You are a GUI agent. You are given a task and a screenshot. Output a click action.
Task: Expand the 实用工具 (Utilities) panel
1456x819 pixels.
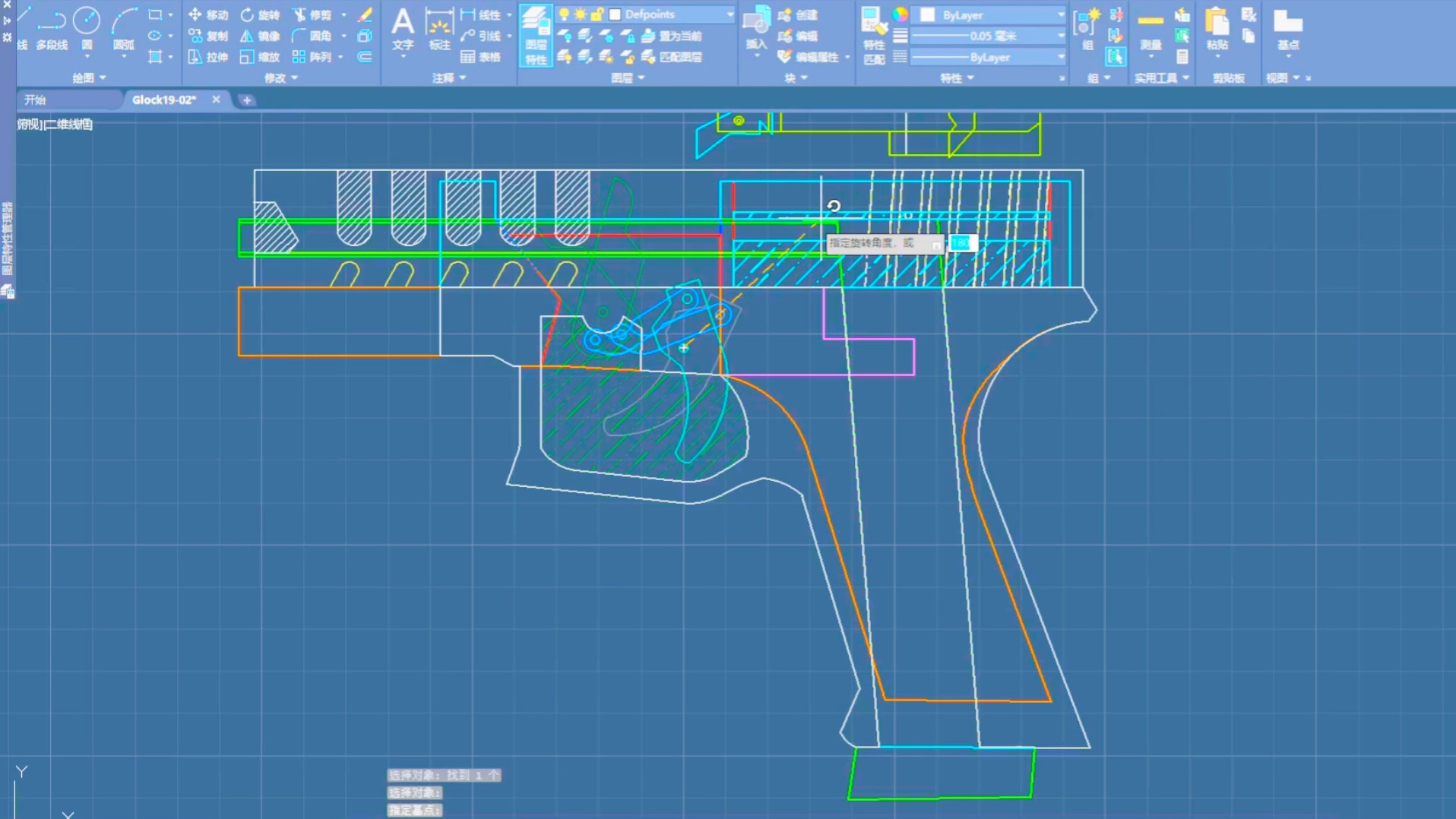point(1161,77)
